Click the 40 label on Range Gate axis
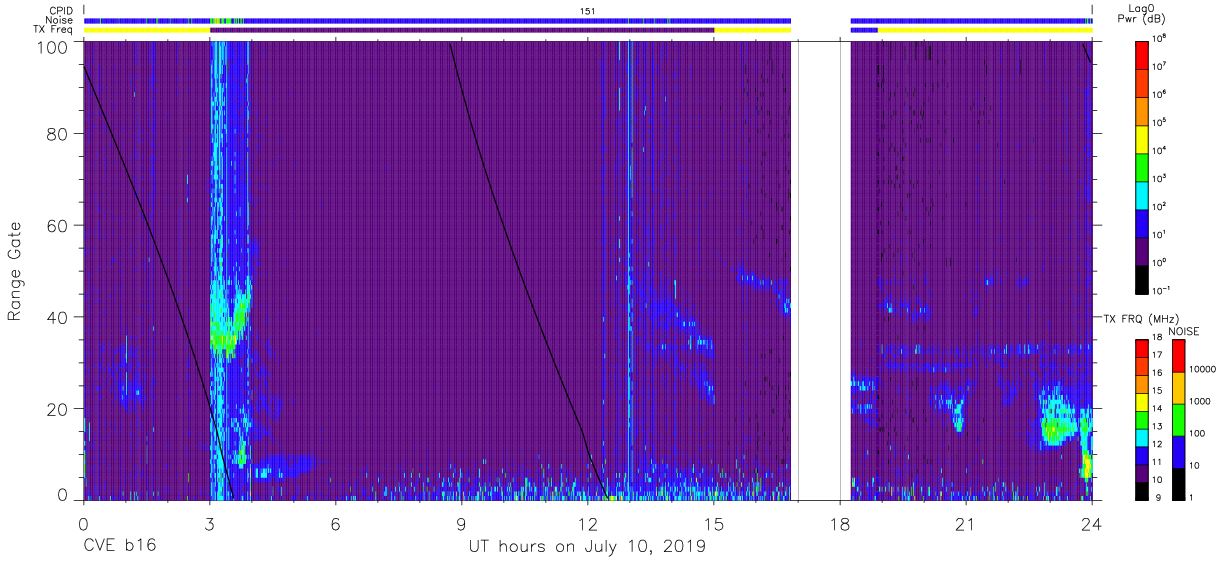Viewport: 1228px width, 567px height. tap(59, 317)
